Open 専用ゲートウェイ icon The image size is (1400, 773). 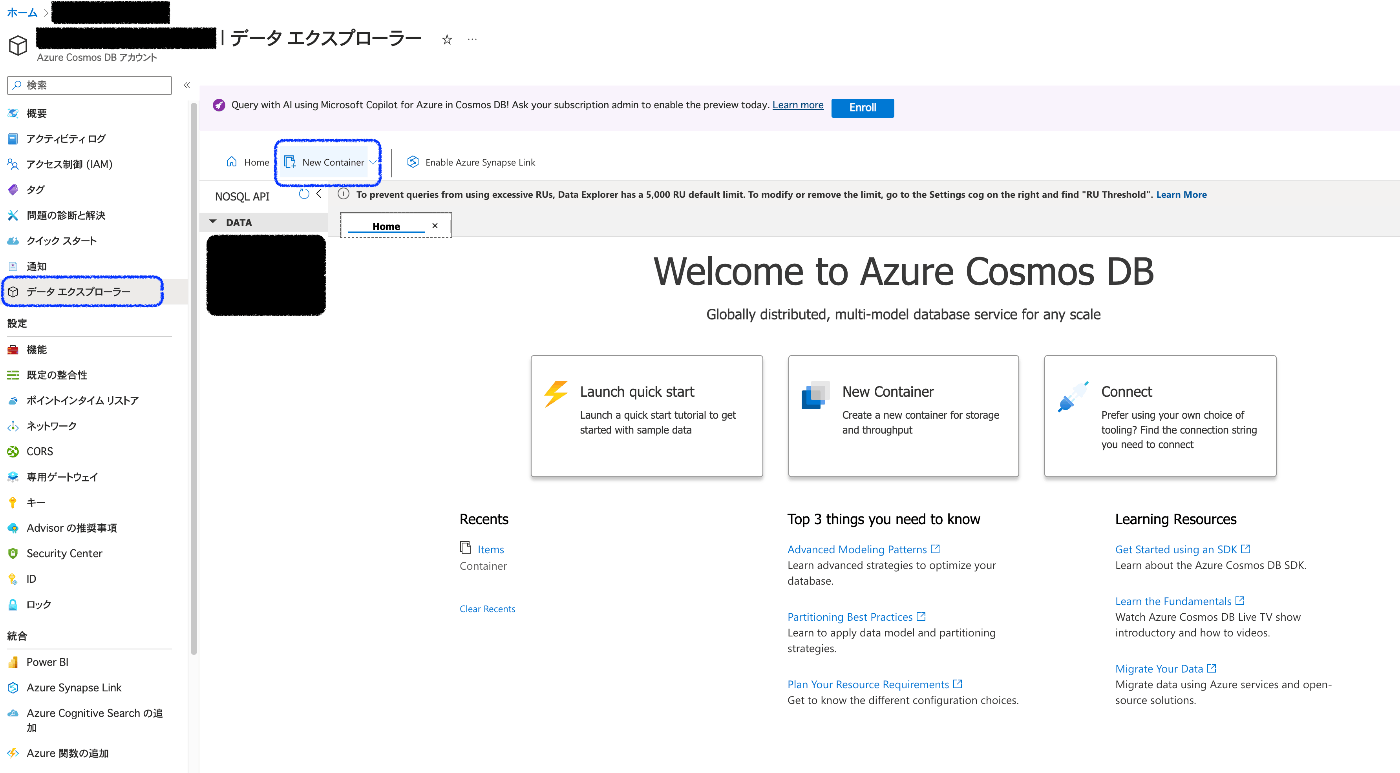click(x=13, y=477)
